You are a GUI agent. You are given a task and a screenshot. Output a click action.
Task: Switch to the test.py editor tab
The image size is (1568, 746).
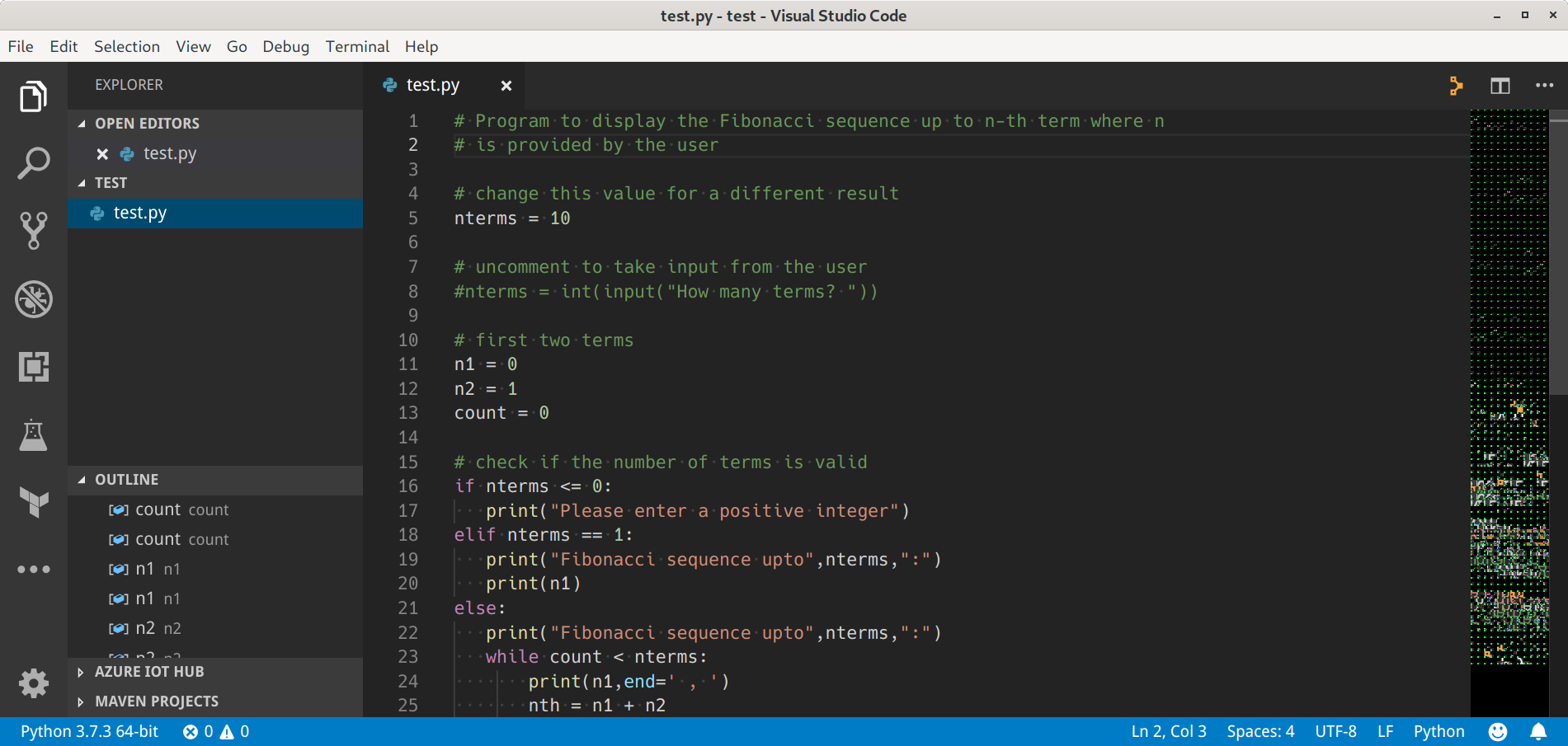pos(433,85)
